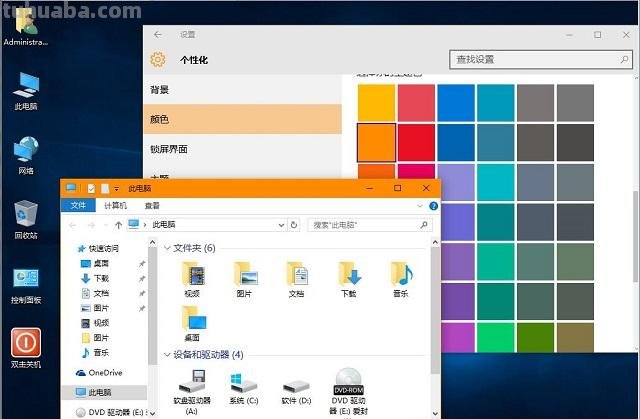640x419 pixels.
Task: Click the 查找设置 search field
Action: [x=541, y=60]
